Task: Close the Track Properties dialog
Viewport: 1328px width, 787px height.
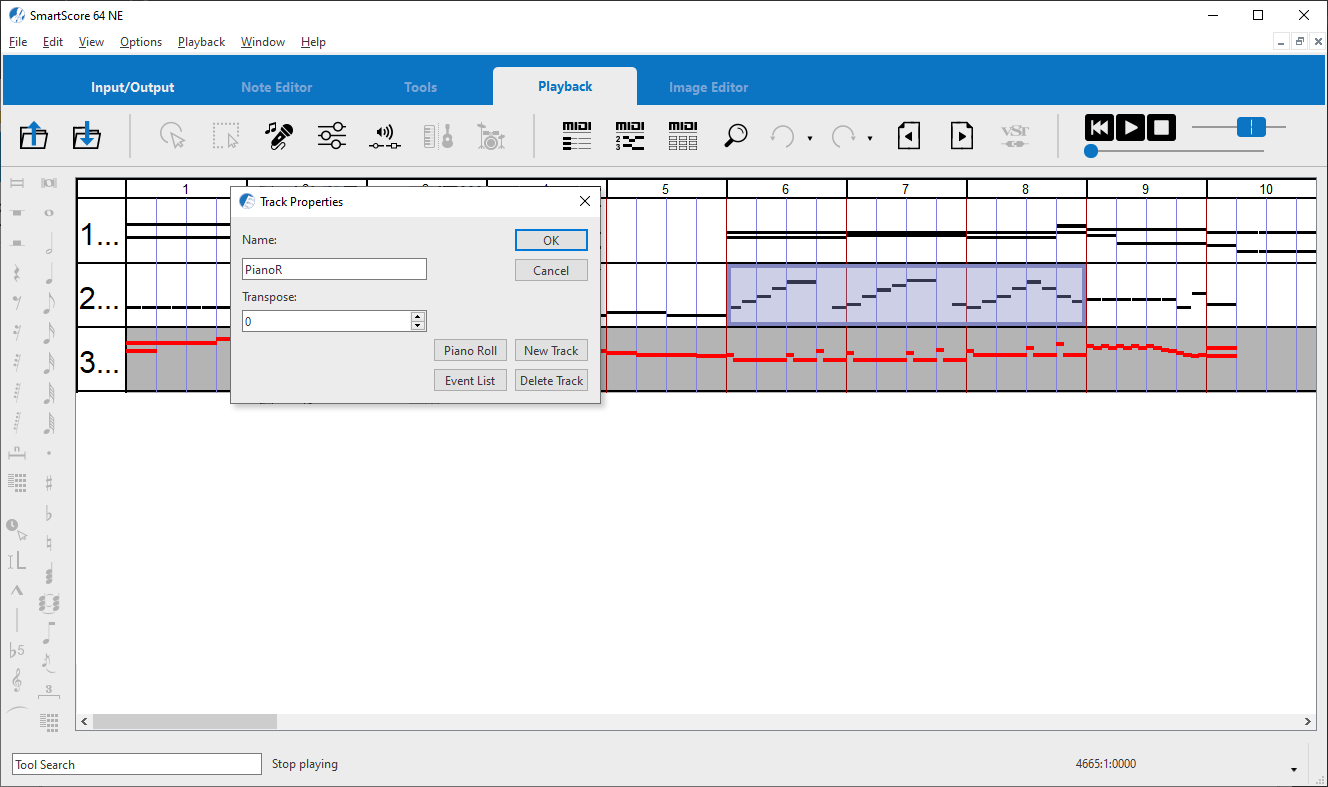Action: pos(585,201)
